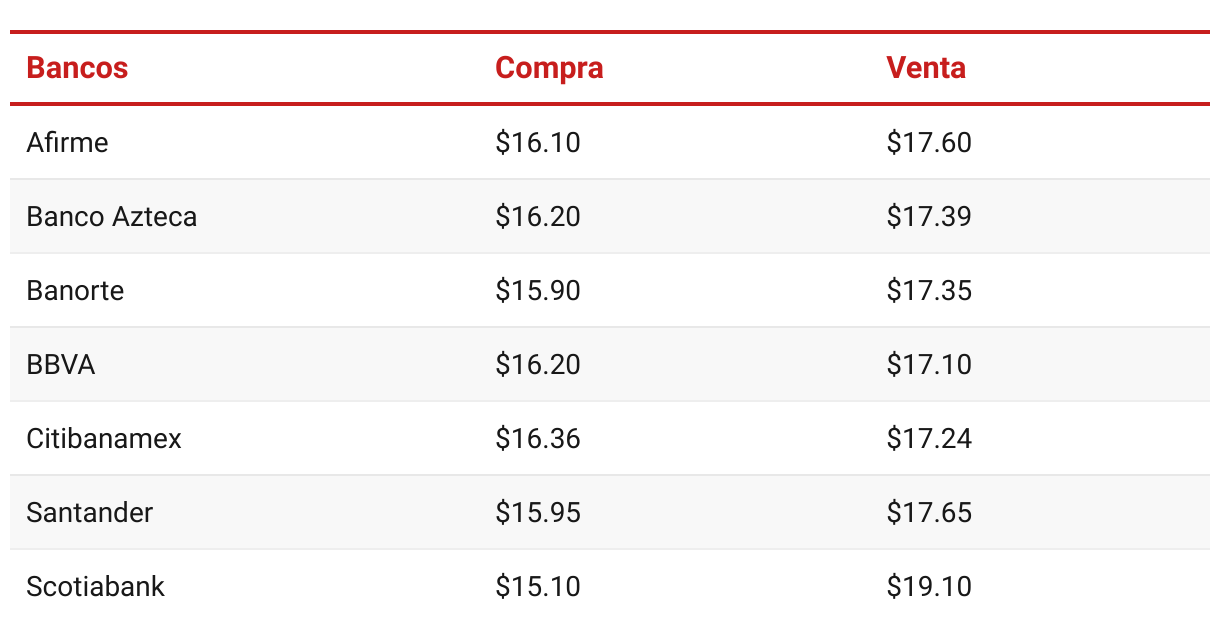The image size is (1220, 632).
Task: Select the Banco Azteca row label
Action: pos(112,216)
